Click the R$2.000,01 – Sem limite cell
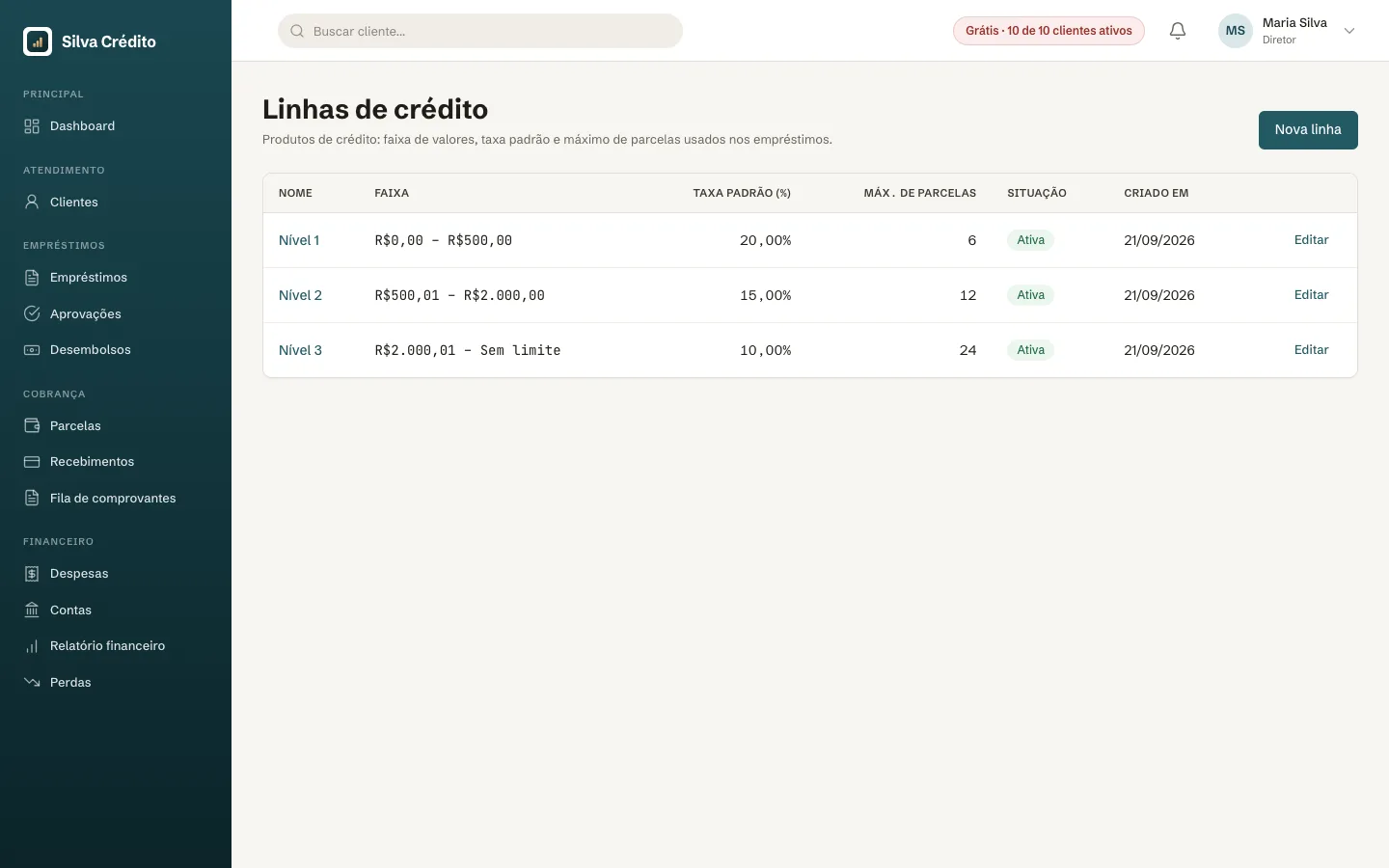Image resolution: width=1389 pixels, height=868 pixels. tap(468, 350)
